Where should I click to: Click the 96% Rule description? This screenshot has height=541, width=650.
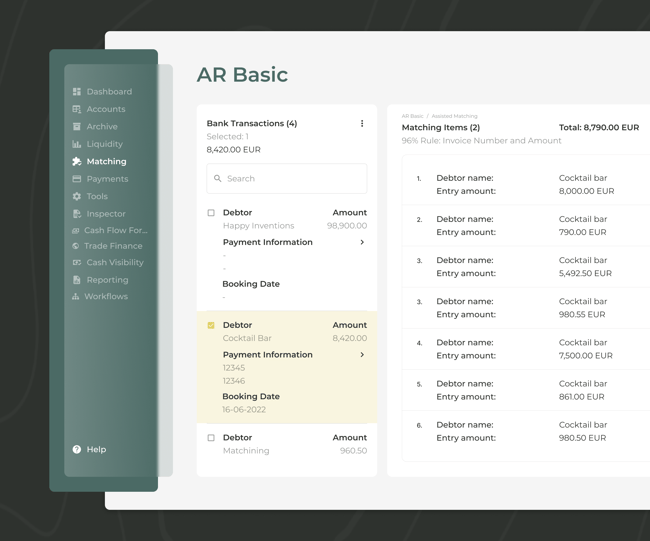point(481,141)
